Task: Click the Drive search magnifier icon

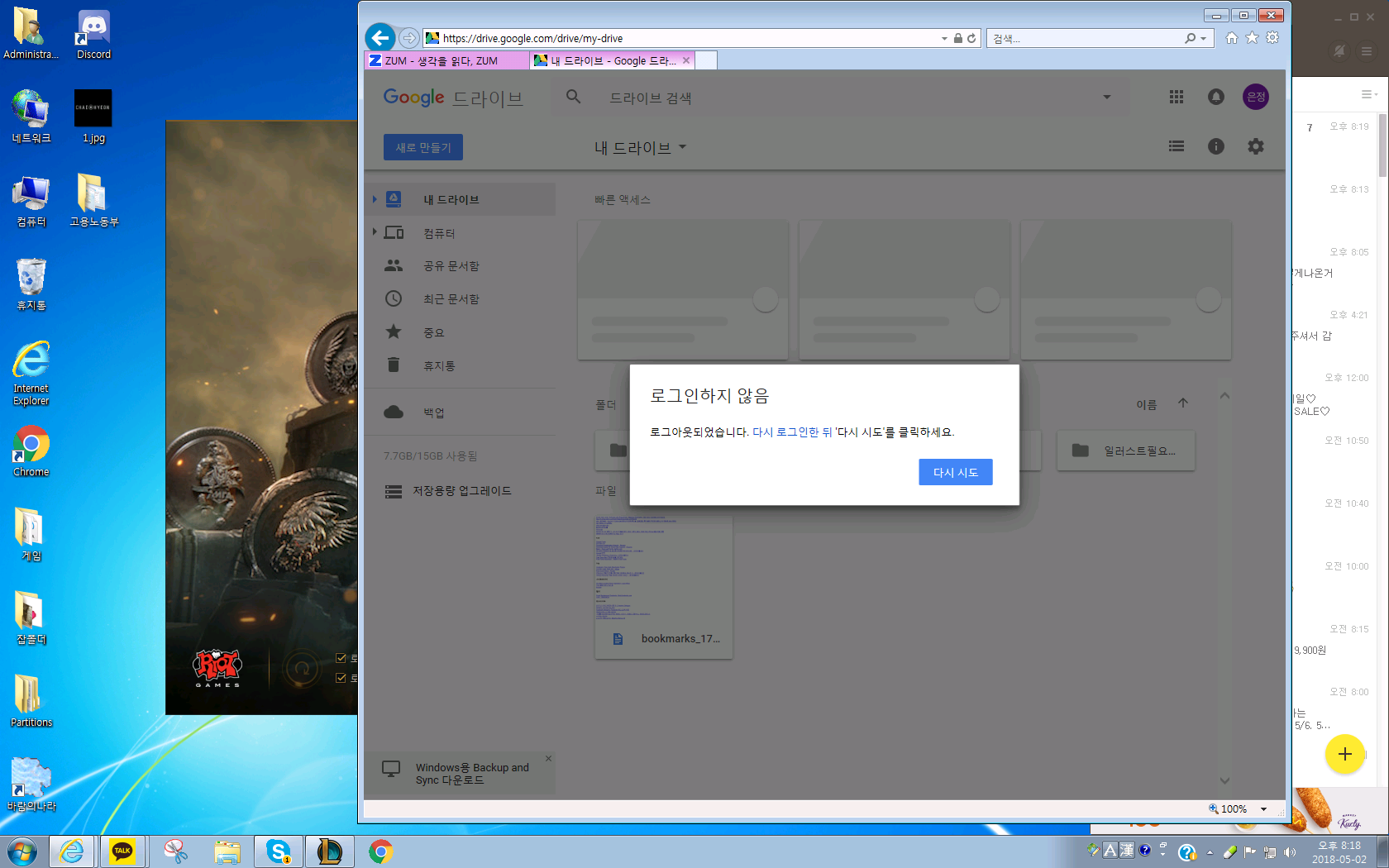Action: (573, 97)
